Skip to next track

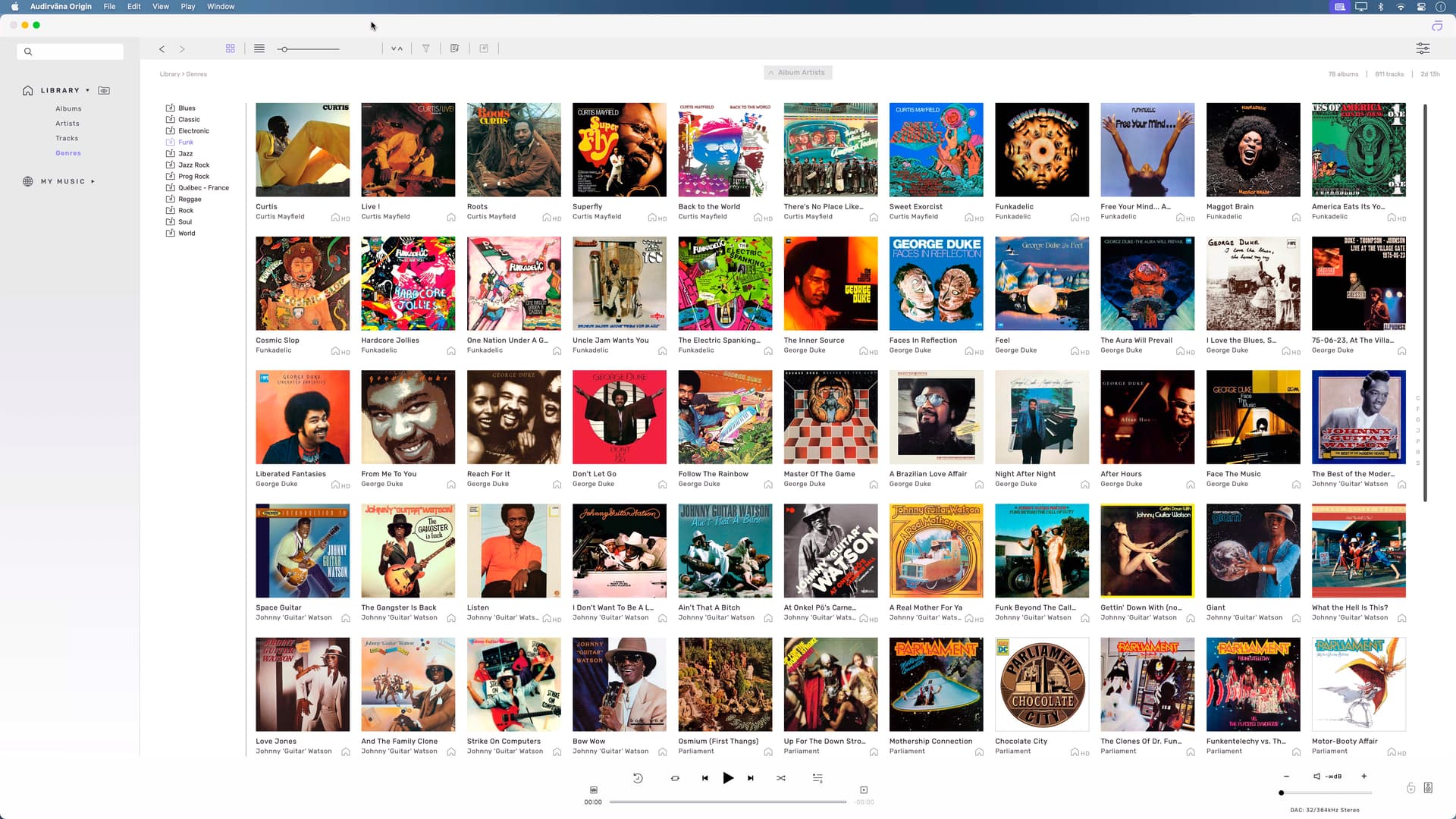click(751, 778)
